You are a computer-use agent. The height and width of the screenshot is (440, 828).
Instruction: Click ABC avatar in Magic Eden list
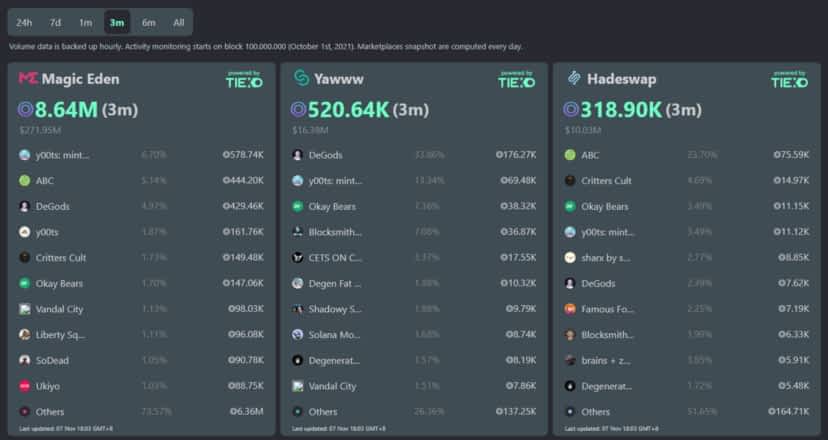point(25,181)
